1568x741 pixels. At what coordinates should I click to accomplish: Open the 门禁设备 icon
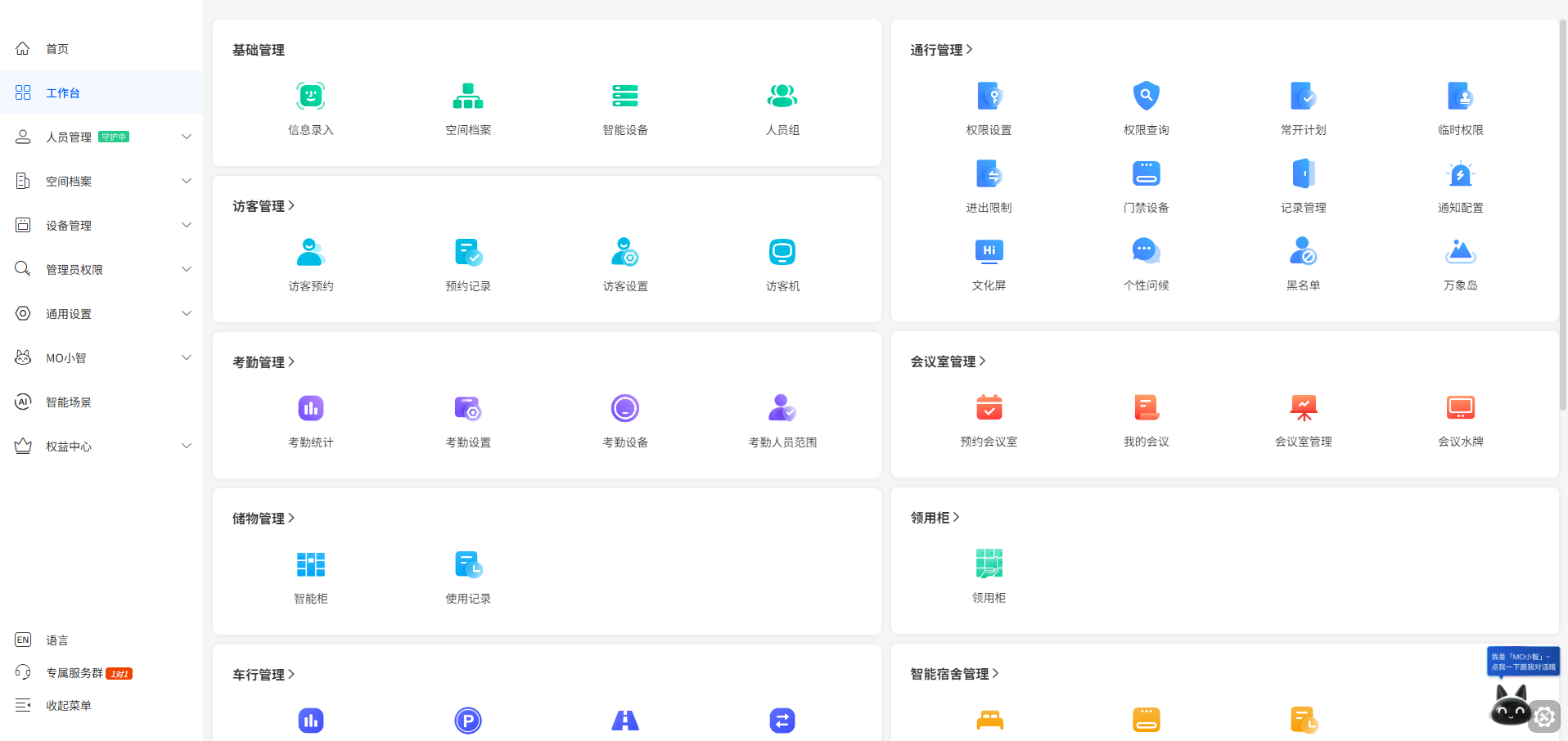pyautogui.click(x=1147, y=173)
